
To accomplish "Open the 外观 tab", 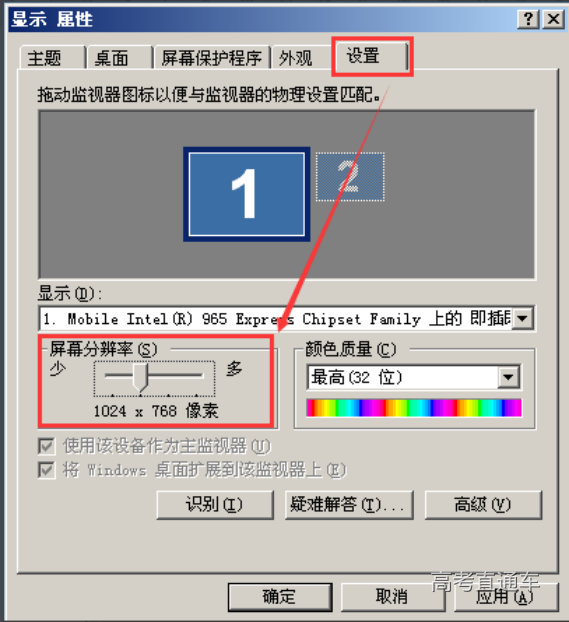I will (x=302, y=58).
